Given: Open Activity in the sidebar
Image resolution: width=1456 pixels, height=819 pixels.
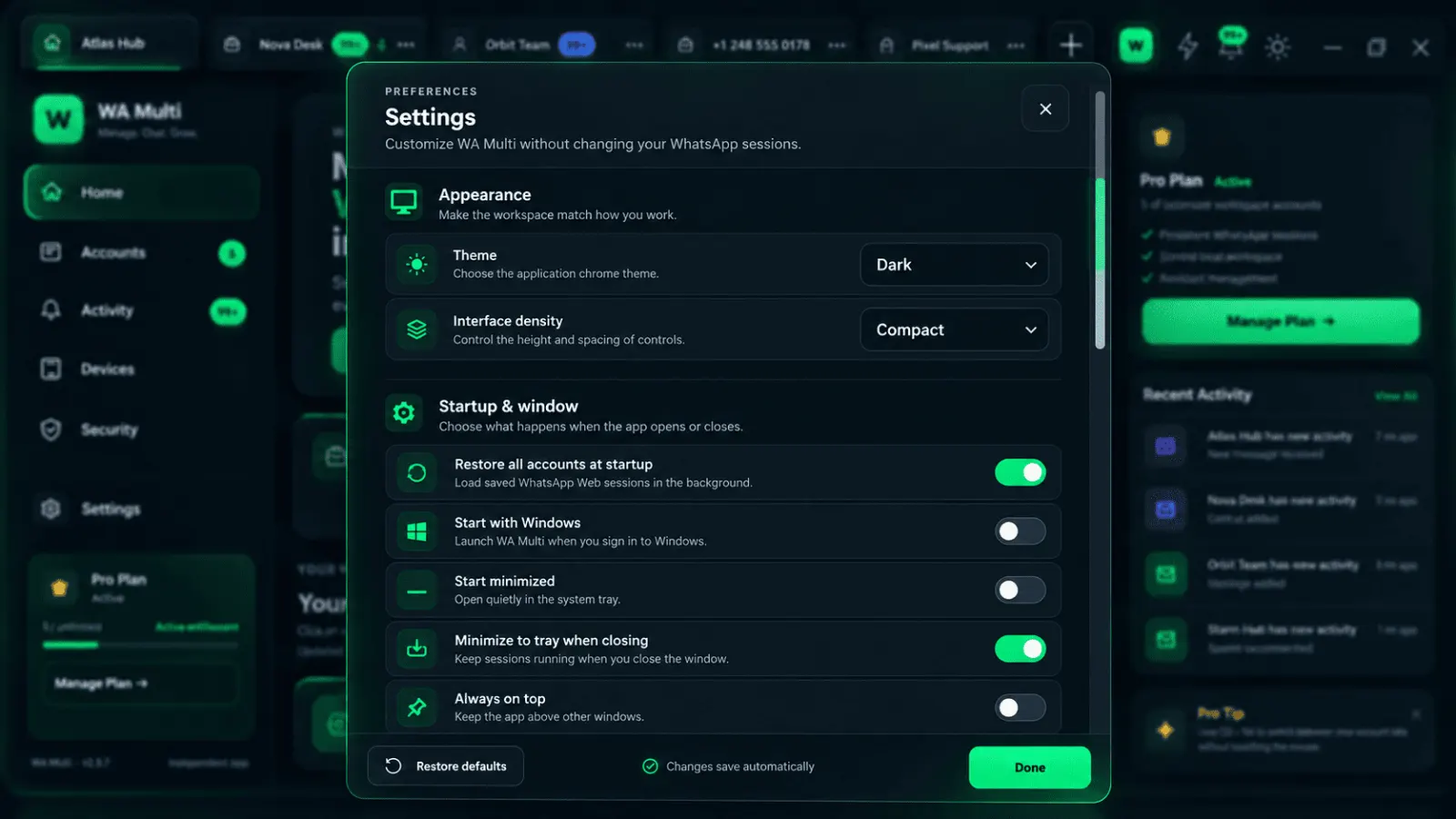Looking at the screenshot, I should pyautogui.click(x=141, y=311).
